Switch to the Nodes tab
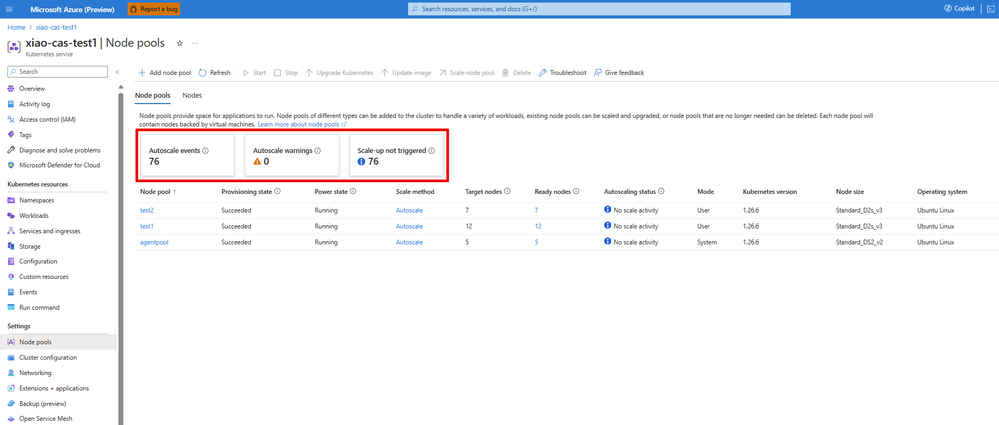Viewport: 999px width, 425px height. (192, 95)
